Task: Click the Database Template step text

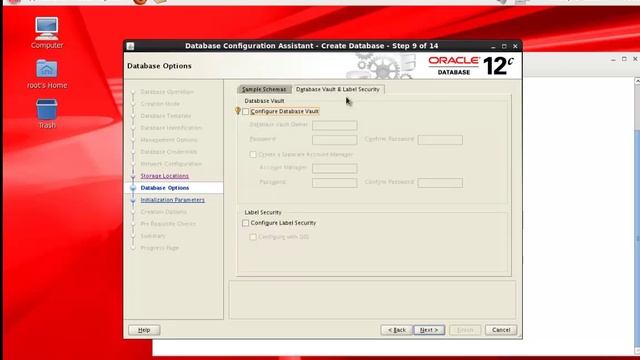Action: (x=166, y=116)
